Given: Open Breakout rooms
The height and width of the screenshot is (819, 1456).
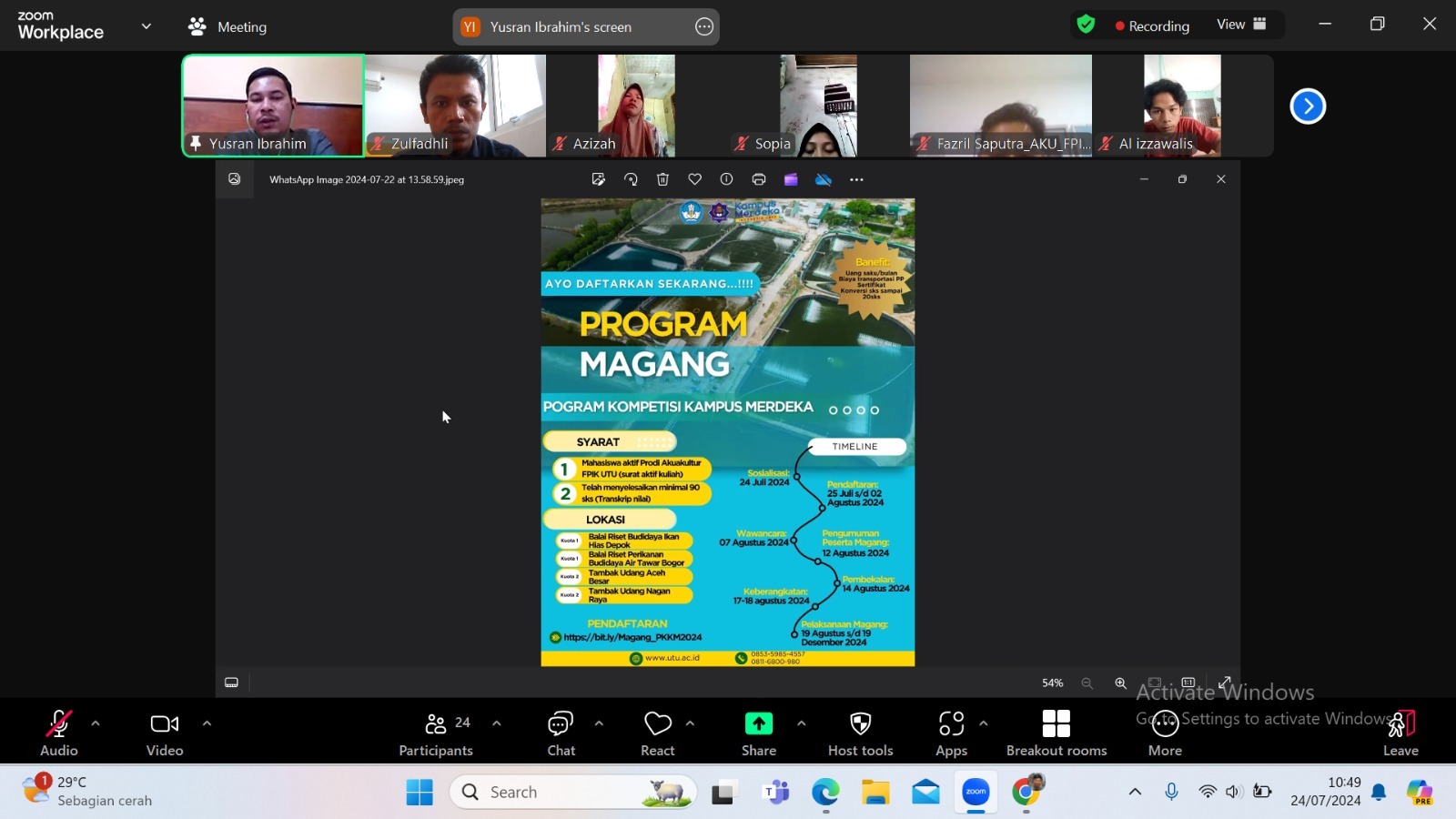Looking at the screenshot, I should pos(1057,733).
